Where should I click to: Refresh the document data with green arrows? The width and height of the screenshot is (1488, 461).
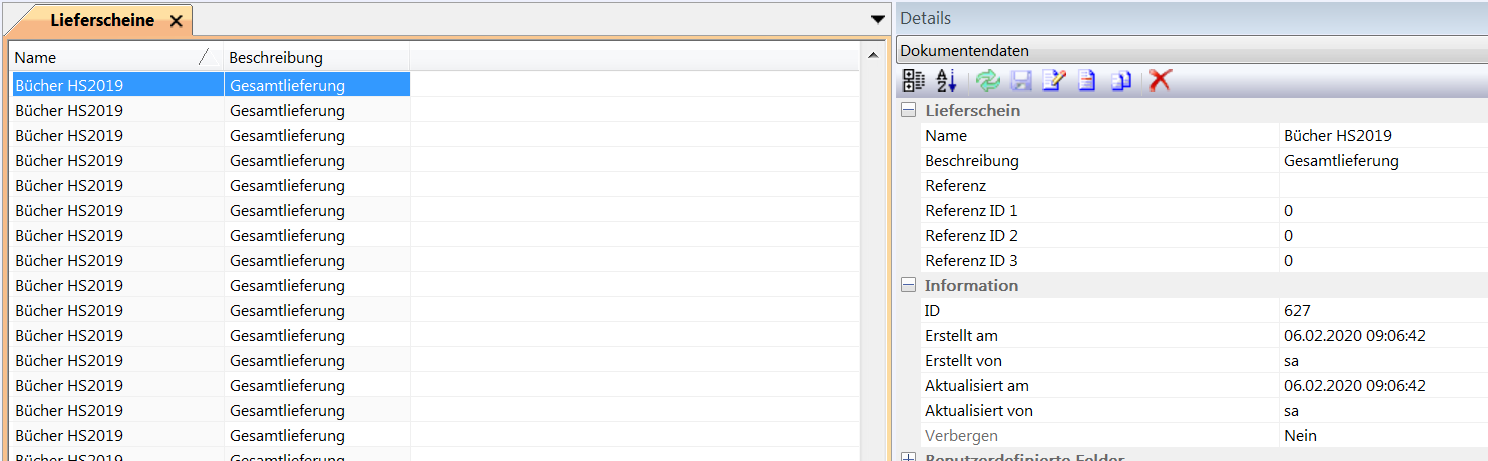pos(987,81)
